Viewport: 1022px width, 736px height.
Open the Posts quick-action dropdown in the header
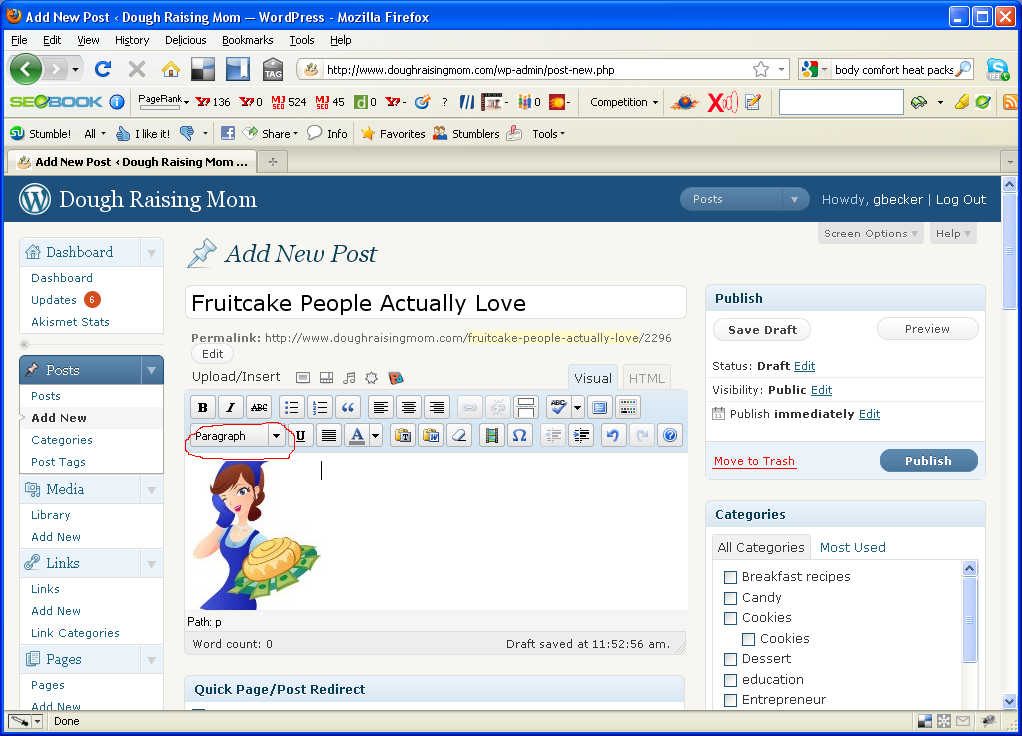795,199
